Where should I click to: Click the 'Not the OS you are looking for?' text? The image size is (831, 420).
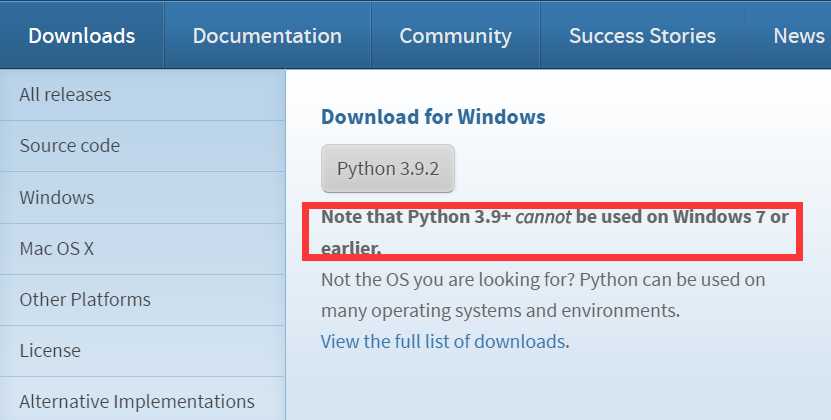(448, 279)
